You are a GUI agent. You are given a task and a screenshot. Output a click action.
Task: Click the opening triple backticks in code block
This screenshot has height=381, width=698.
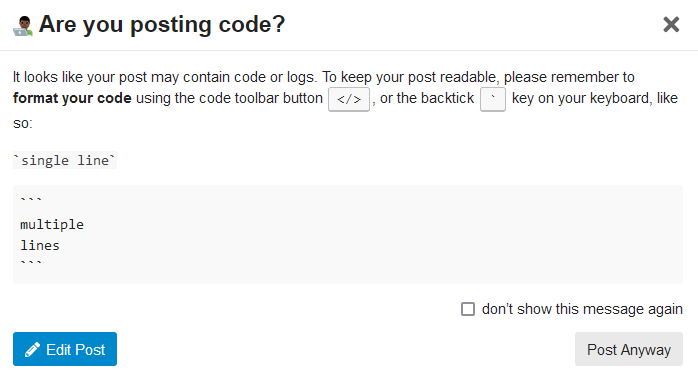click(31, 200)
